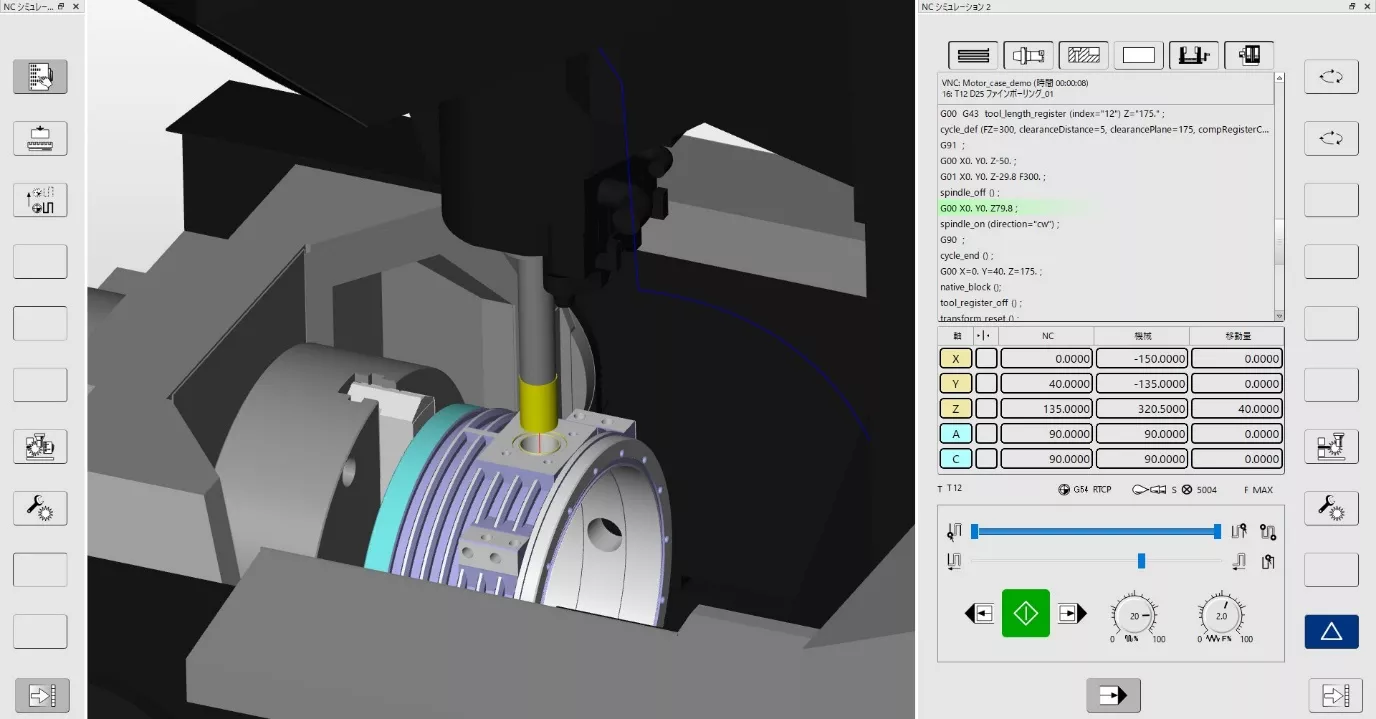Click the rotate view arrow icon at top right
Image resolution: width=1376 pixels, height=719 pixels.
(x=1331, y=76)
